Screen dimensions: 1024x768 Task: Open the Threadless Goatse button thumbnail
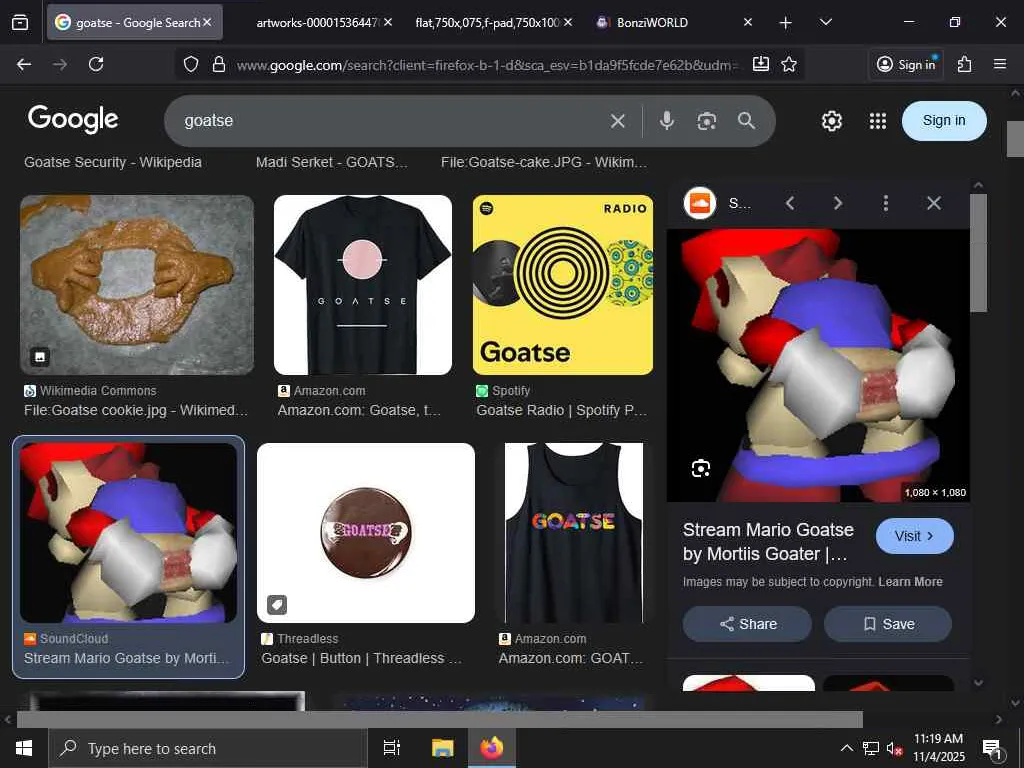pyautogui.click(x=366, y=533)
